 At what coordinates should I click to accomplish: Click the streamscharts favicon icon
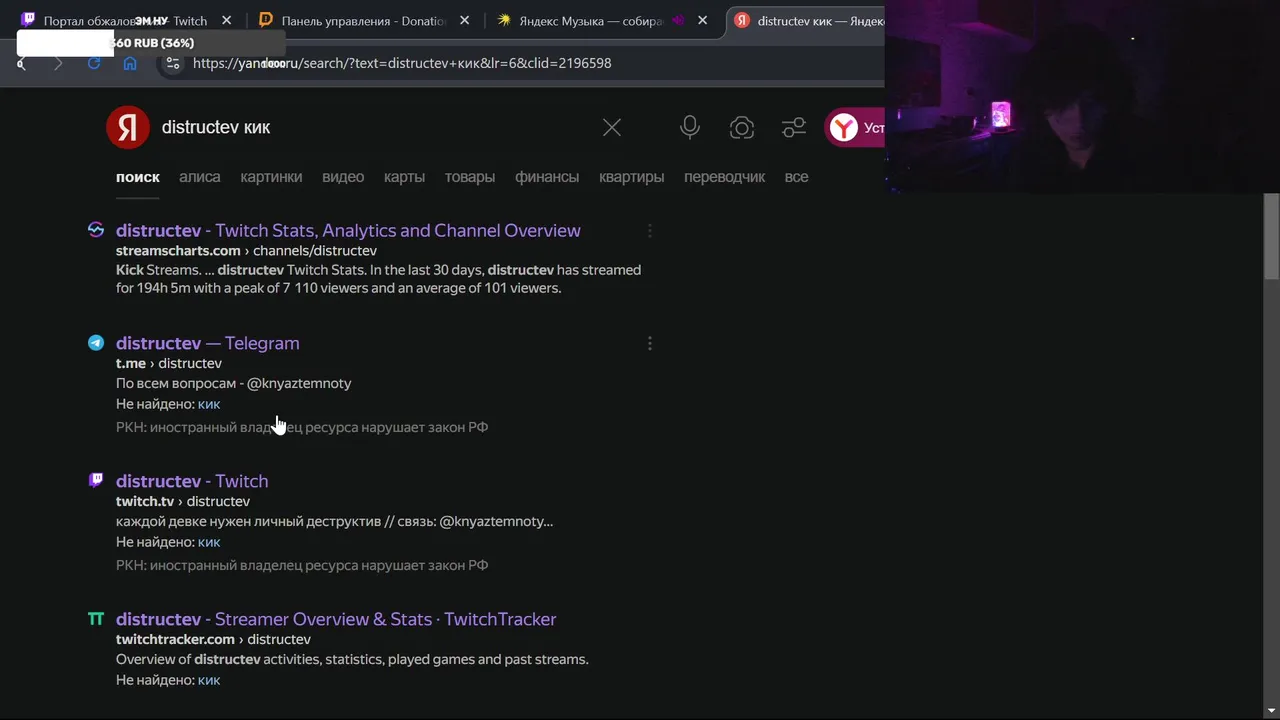(96, 230)
